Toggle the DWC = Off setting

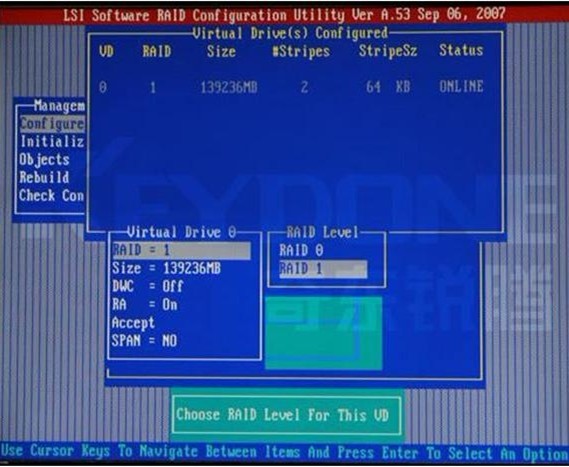click(x=147, y=286)
